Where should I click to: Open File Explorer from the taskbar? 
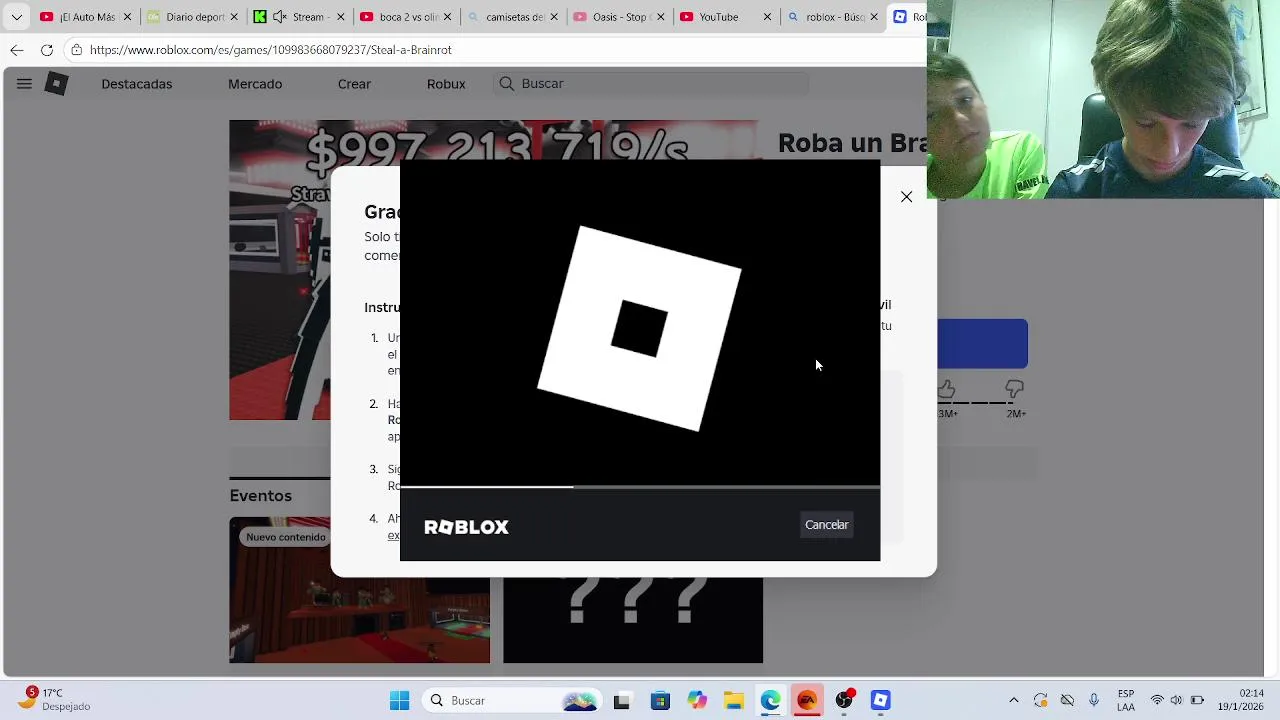pyautogui.click(x=734, y=701)
